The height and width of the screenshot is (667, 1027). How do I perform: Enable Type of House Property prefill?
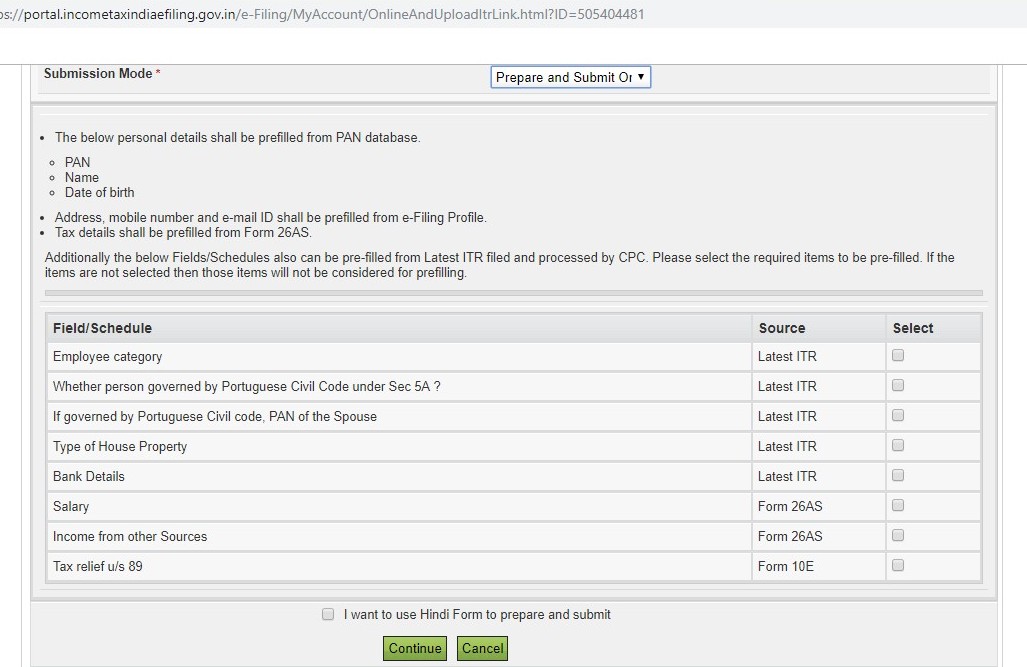(898, 446)
